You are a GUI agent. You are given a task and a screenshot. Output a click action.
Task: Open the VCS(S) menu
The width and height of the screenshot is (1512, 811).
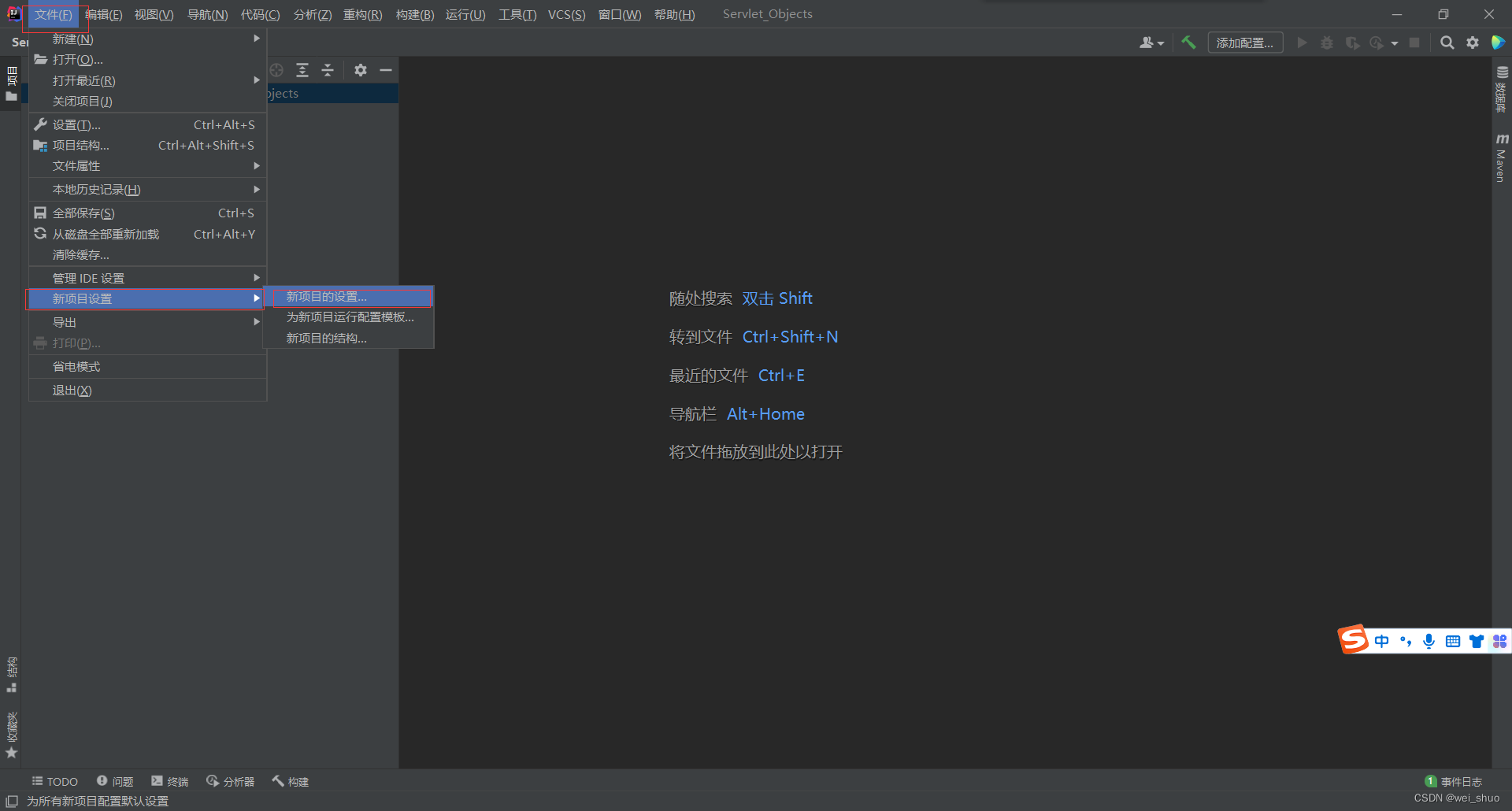click(x=567, y=14)
